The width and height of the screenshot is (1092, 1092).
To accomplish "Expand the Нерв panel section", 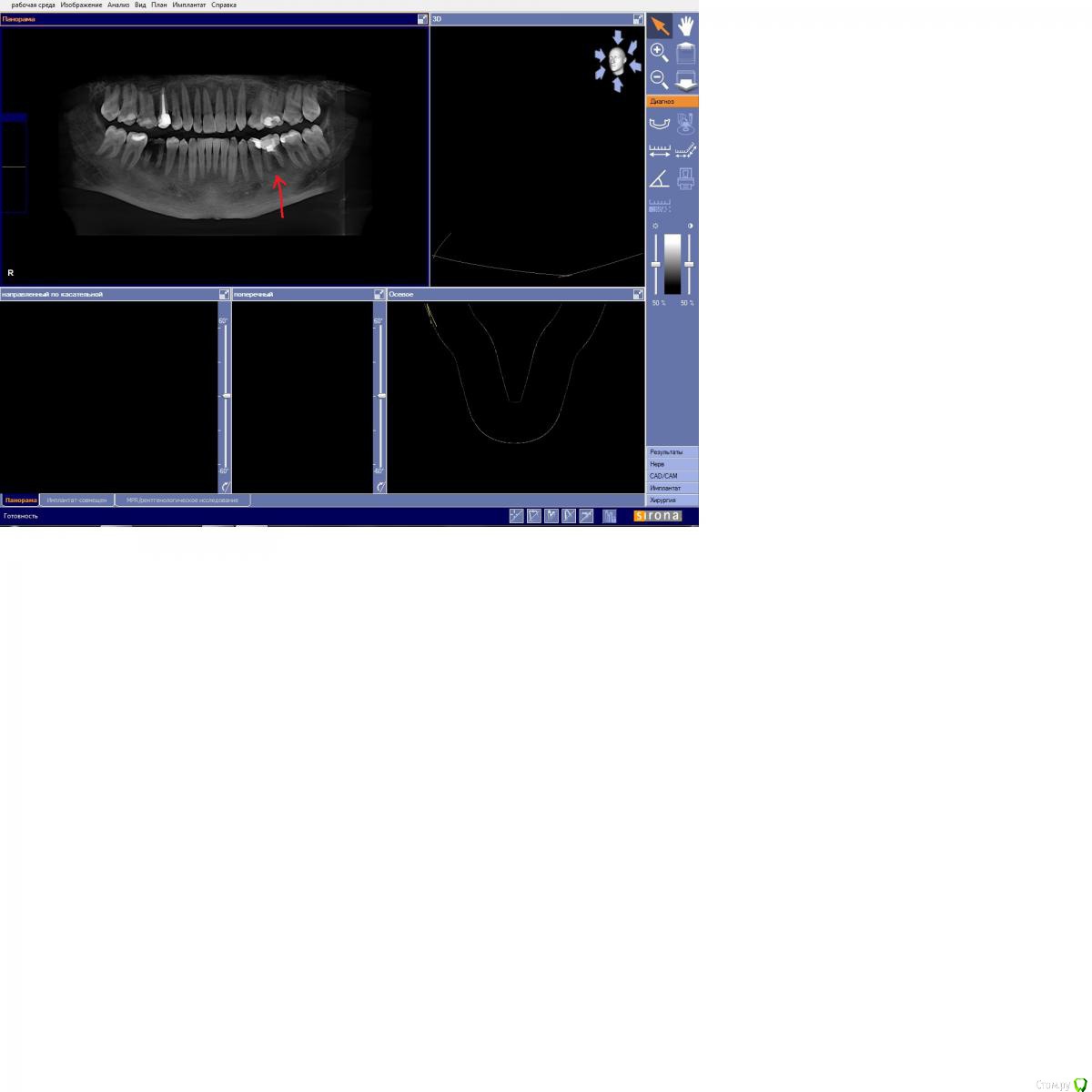I will click(672, 464).
